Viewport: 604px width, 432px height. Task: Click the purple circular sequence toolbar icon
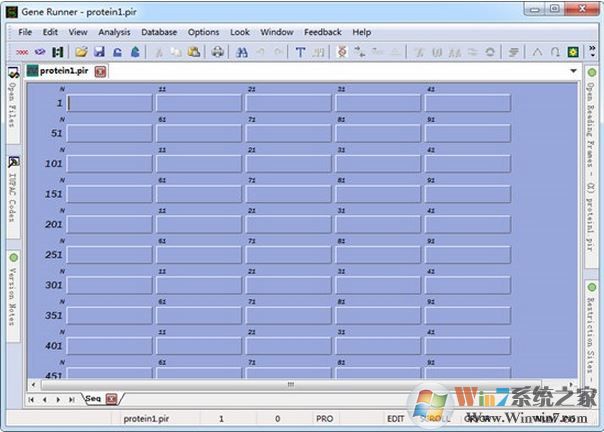pos(40,52)
